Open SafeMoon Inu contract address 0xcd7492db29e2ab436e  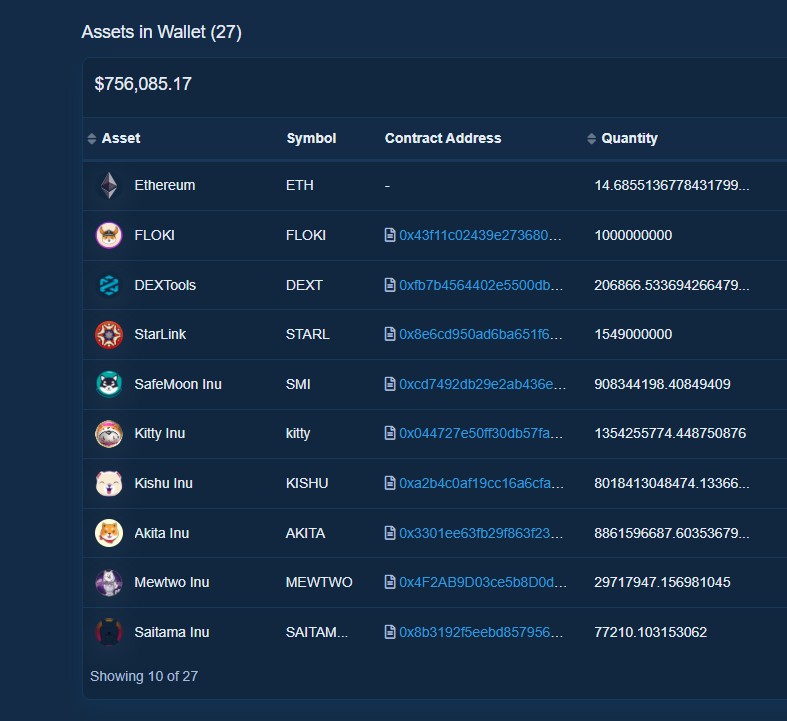tap(483, 384)
